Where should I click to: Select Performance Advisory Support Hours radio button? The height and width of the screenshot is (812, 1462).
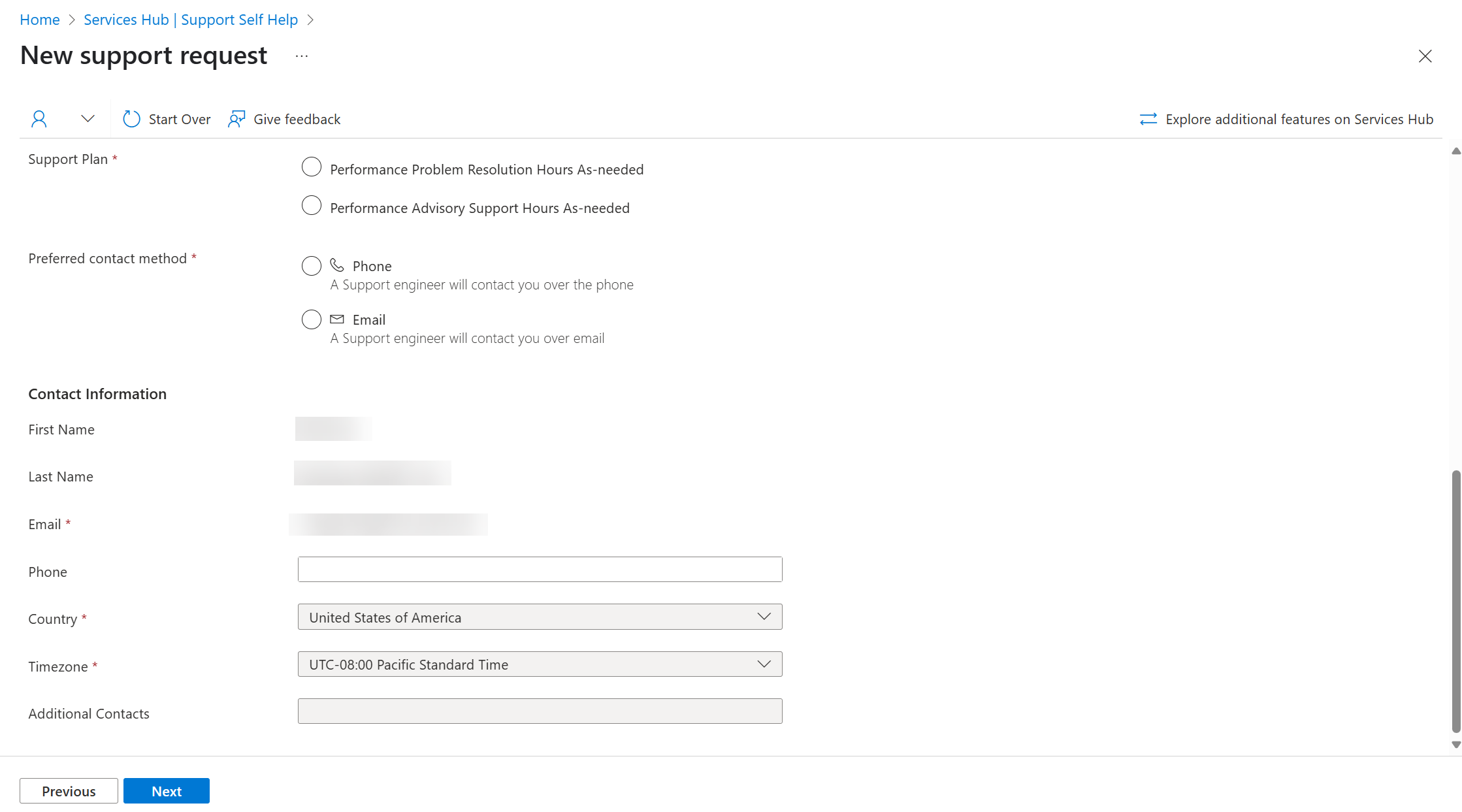[x=311, y=207]
